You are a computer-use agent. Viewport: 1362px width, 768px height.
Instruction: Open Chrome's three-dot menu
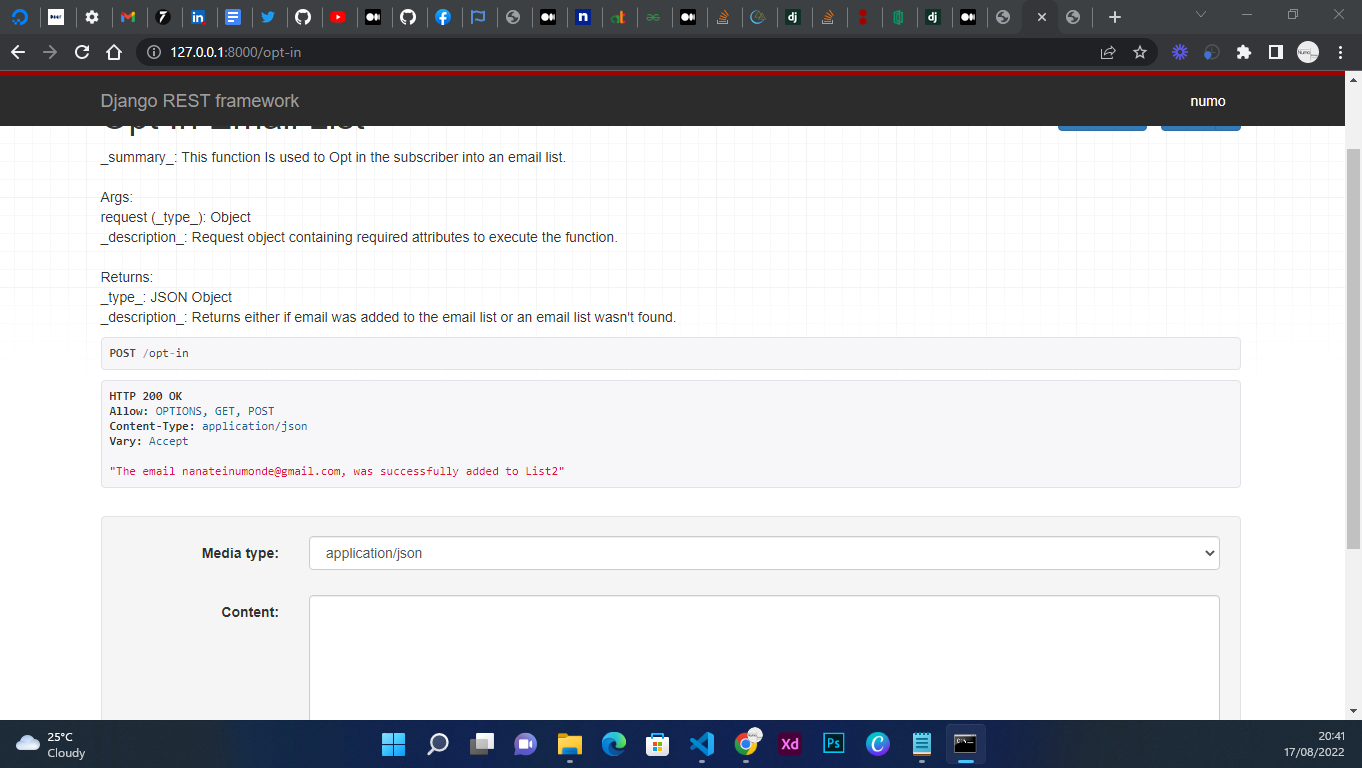(x=1340, y=53)
